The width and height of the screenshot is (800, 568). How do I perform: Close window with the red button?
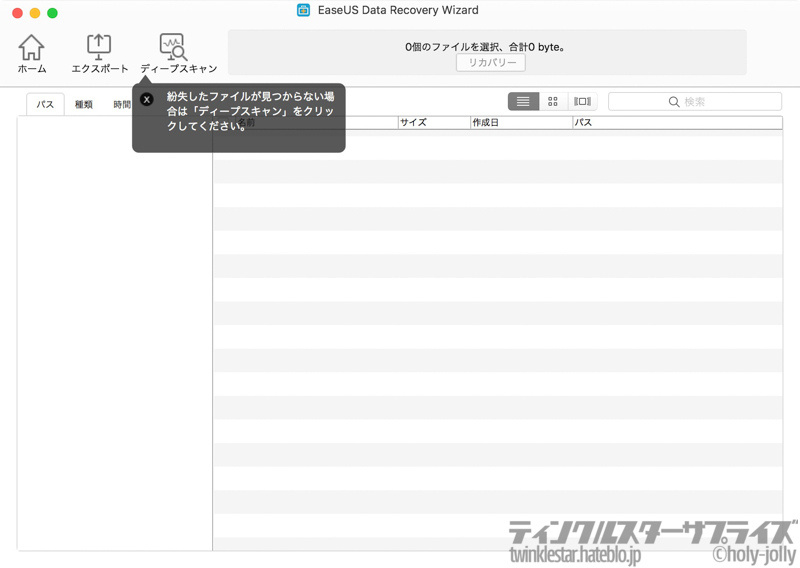17,13
